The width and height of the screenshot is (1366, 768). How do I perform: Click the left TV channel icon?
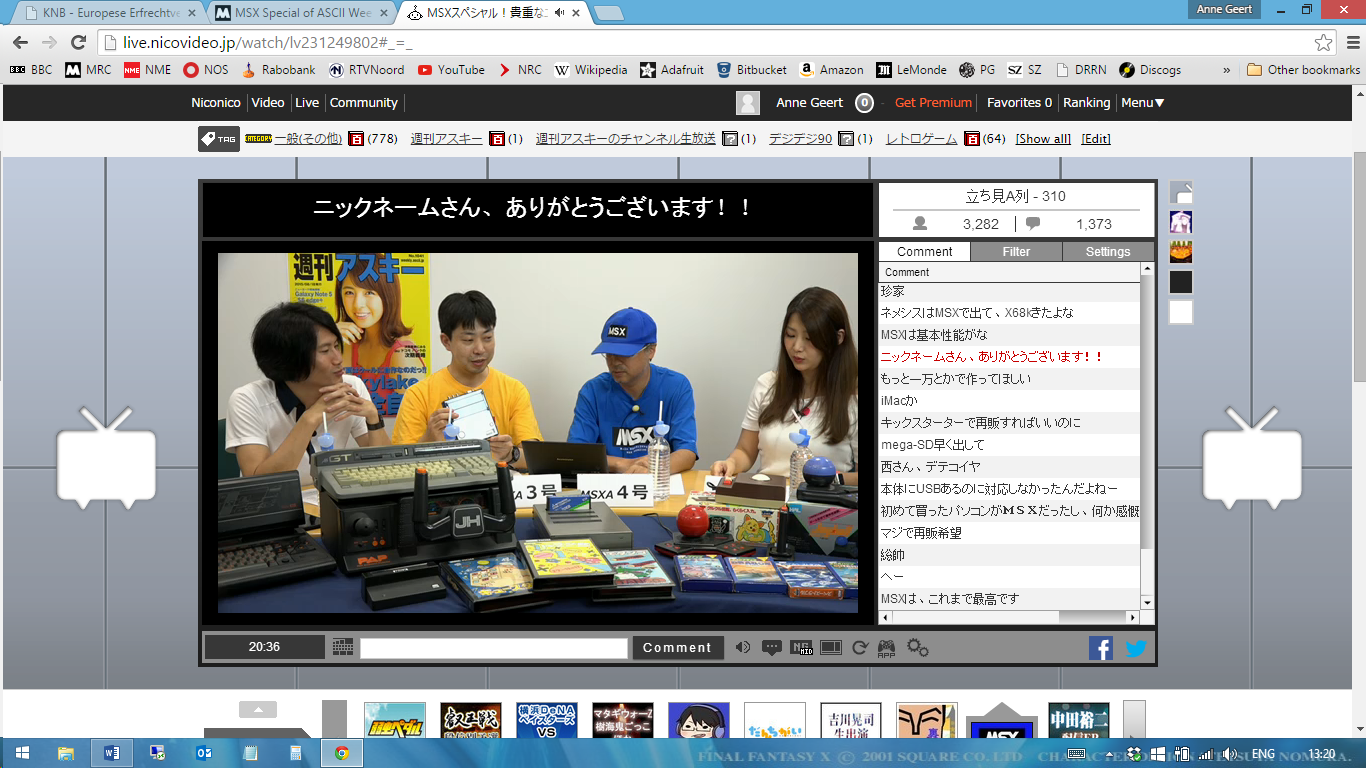[106, 458]
